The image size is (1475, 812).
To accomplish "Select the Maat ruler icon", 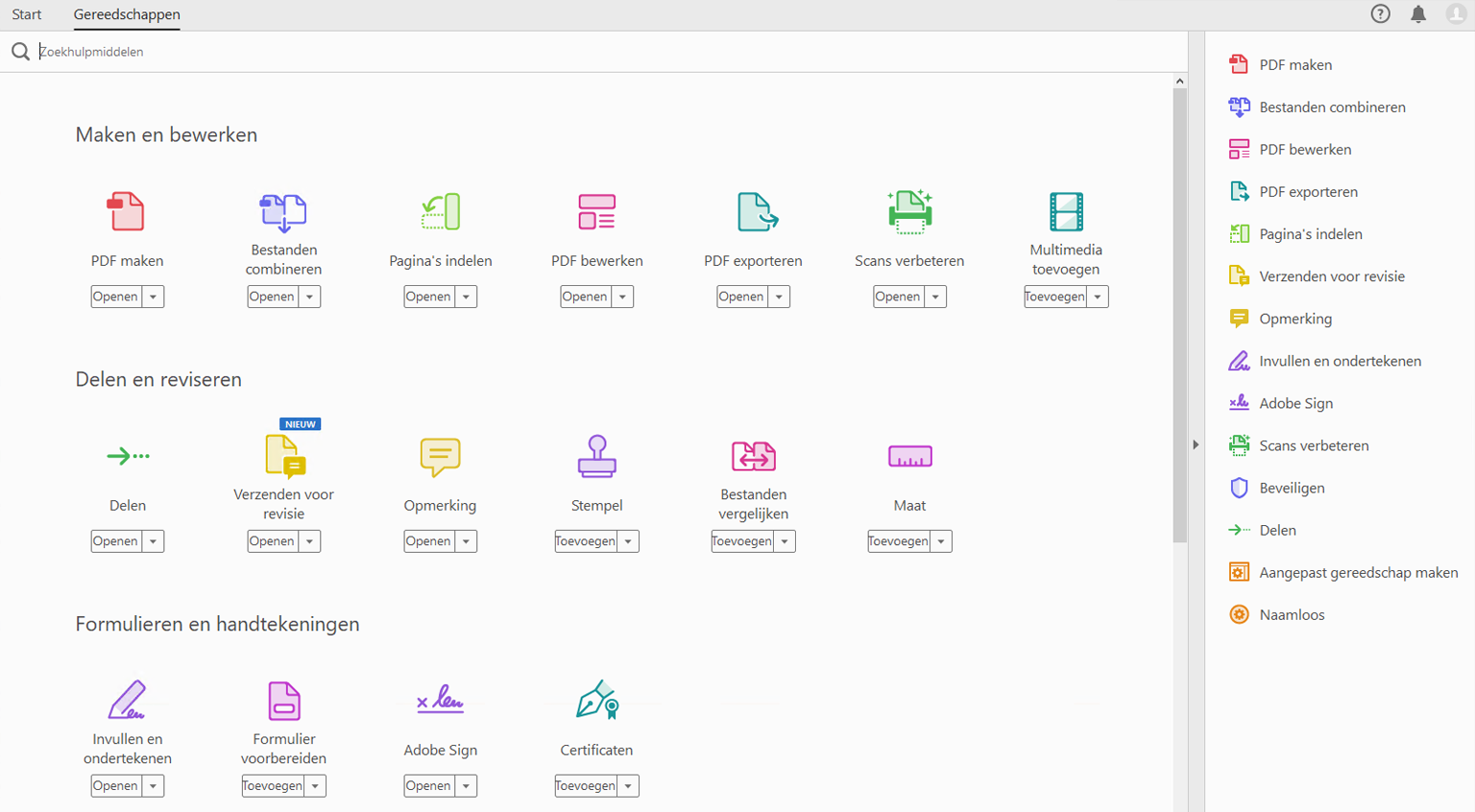I will (909, 457).
